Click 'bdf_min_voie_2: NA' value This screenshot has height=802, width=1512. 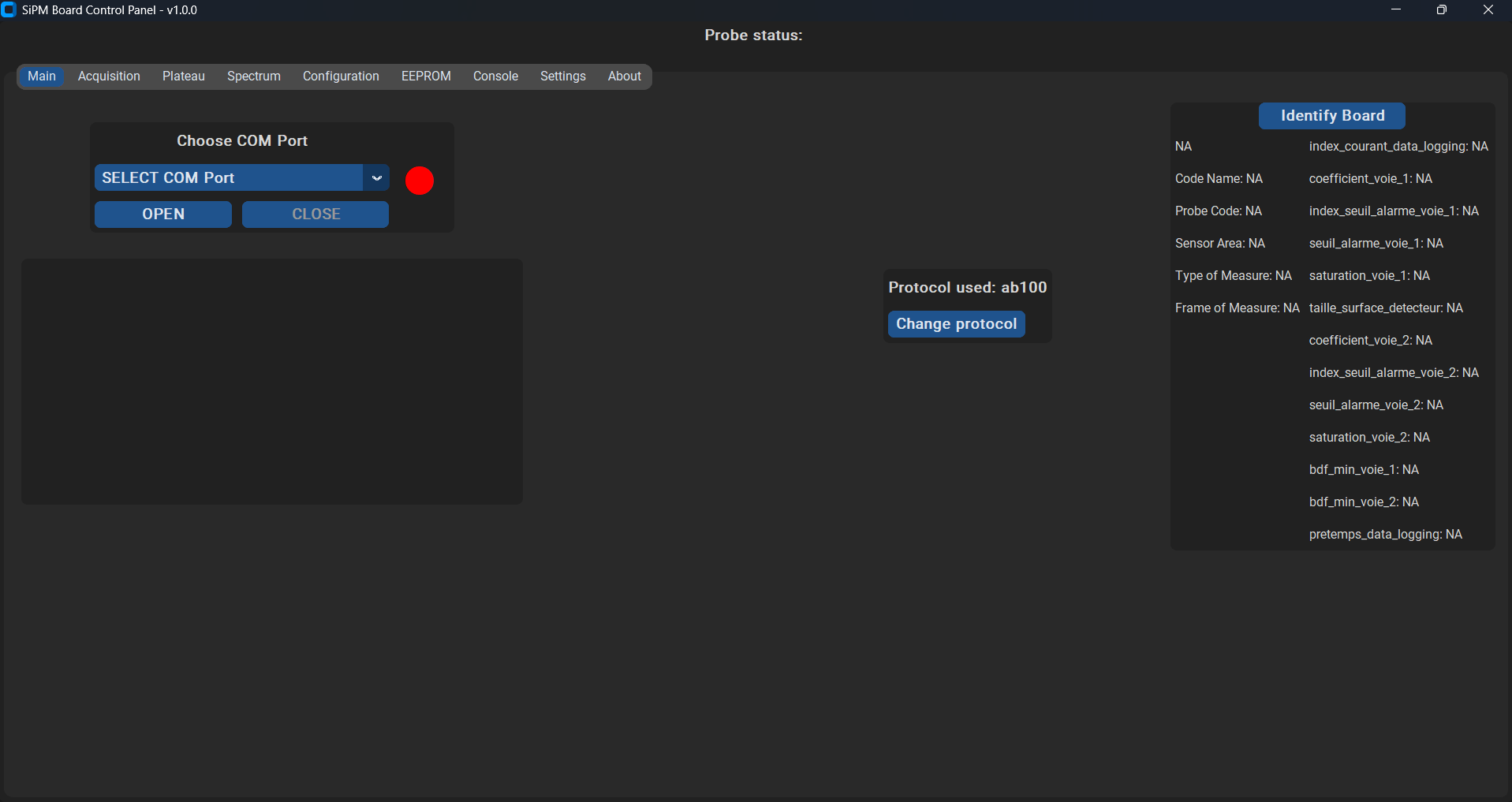pyautogui.click(x=1364, y=502)
